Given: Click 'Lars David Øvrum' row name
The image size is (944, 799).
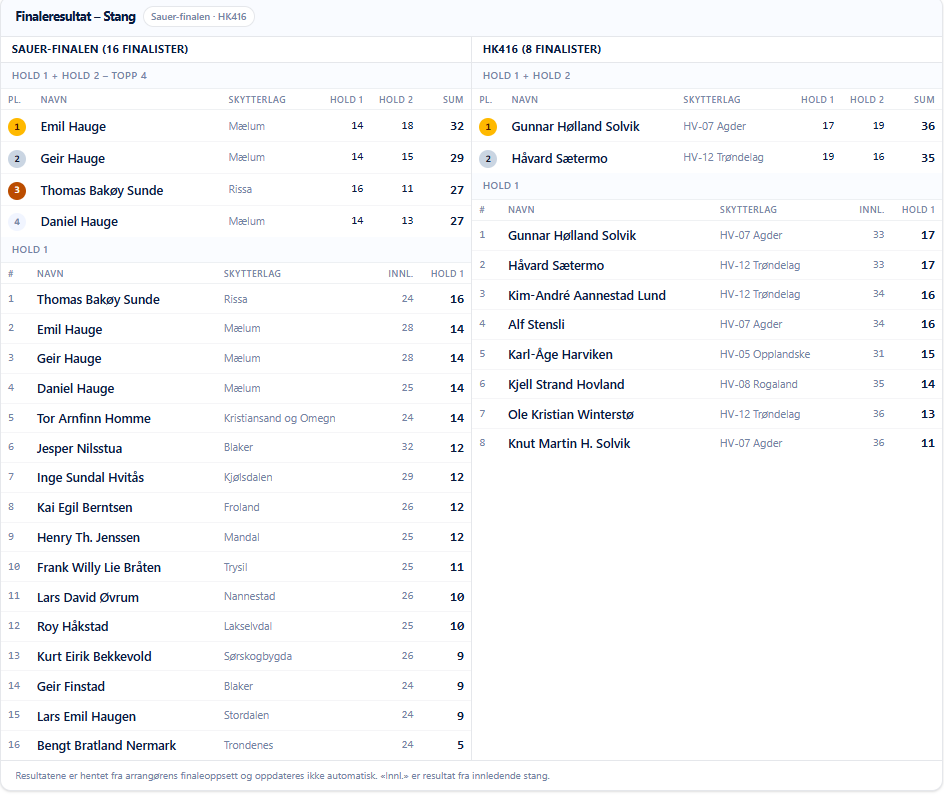Looking at the screenshot, I should click(x=88, y=598).
